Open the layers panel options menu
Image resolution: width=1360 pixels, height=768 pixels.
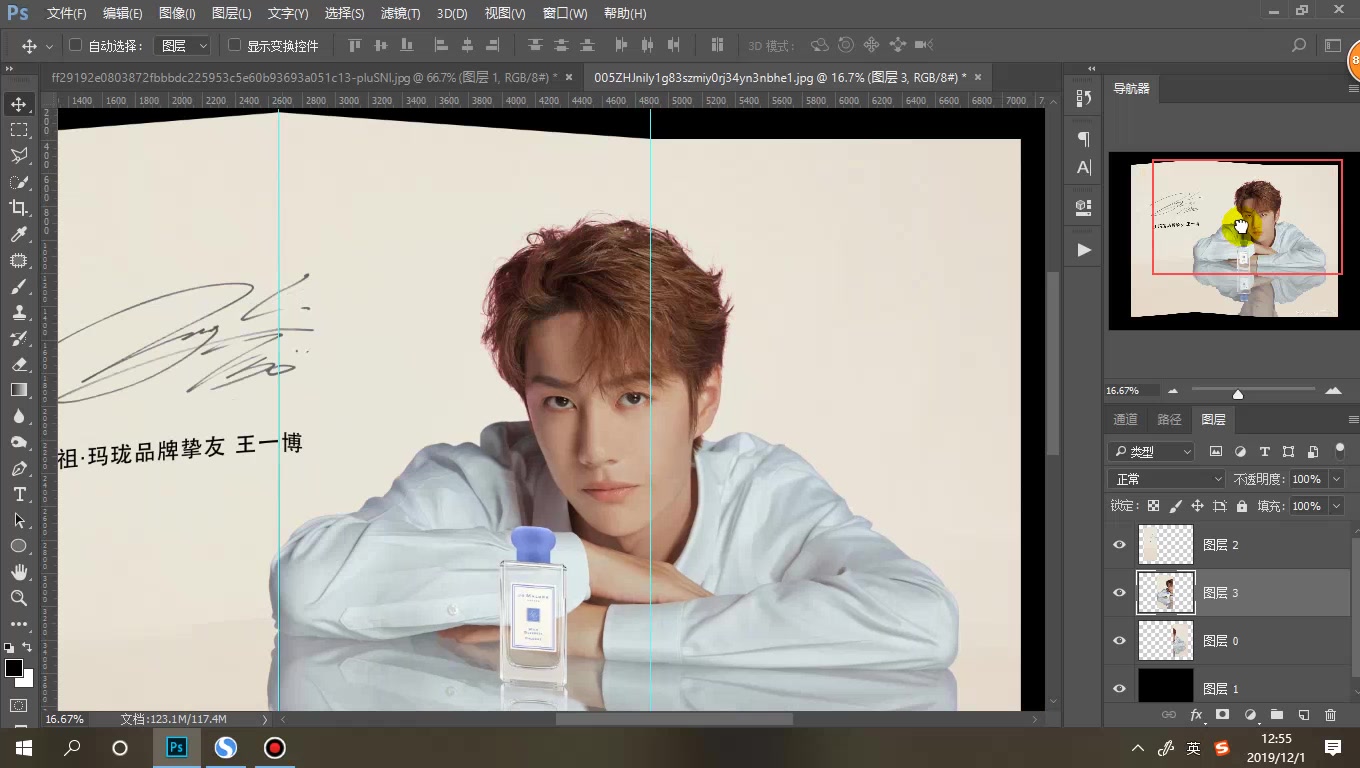[1353, 419]
